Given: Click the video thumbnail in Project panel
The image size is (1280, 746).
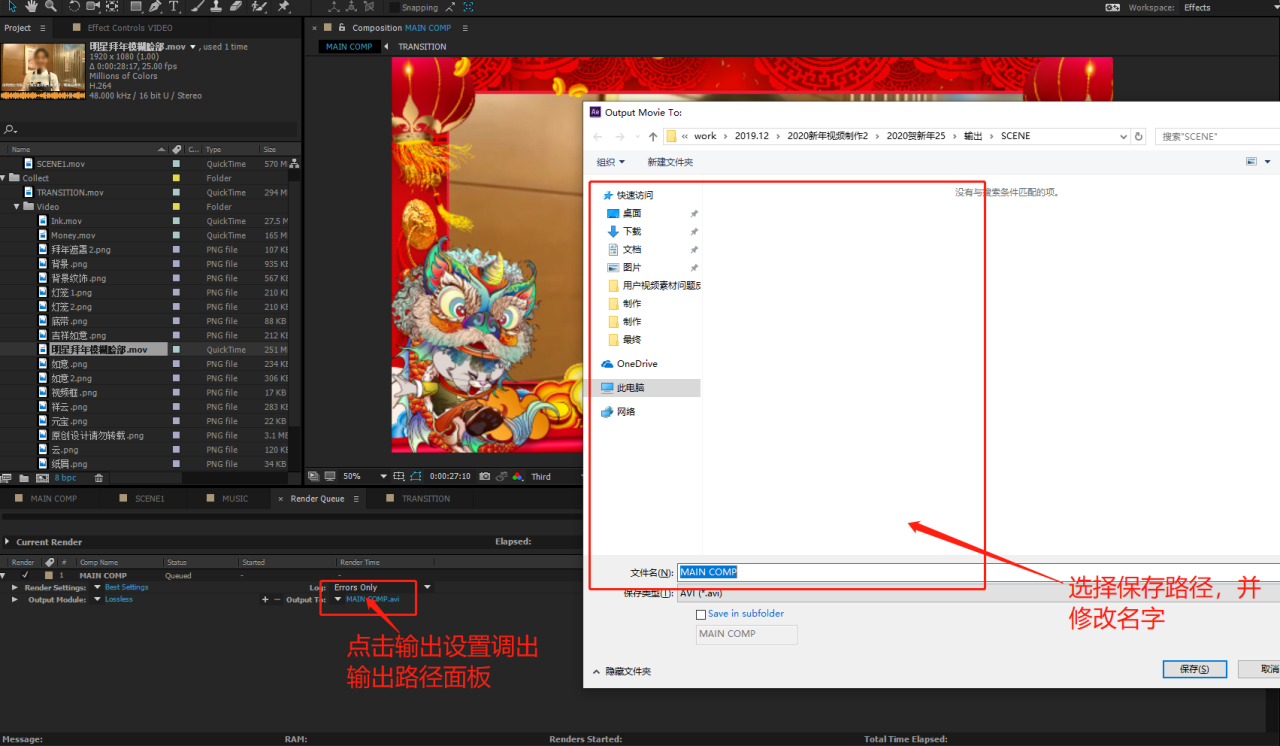Looking at the screenshot, I should (43, 71).
